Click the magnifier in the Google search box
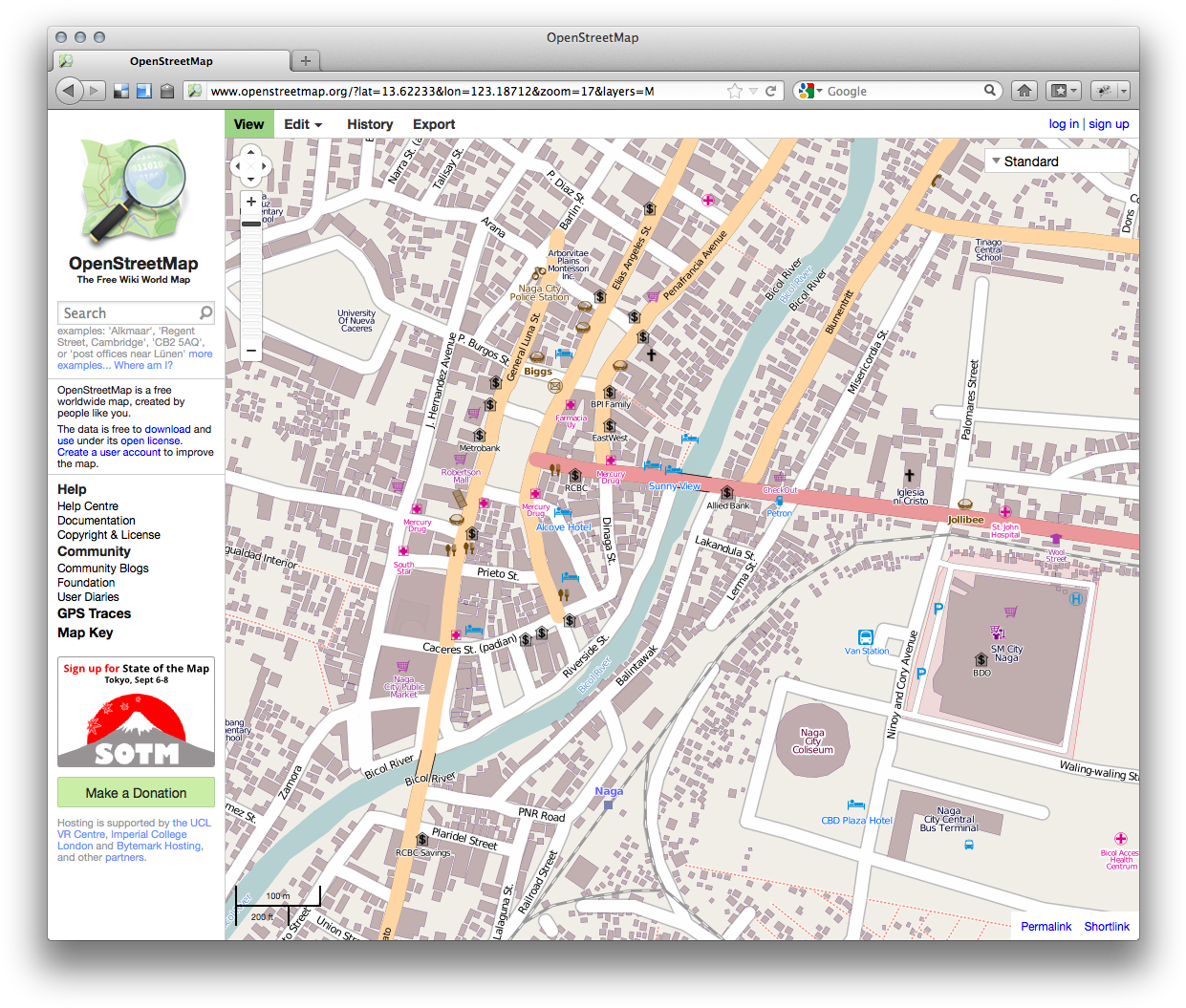The height and width of the screenshot is (1008, 1186). click(x=990, y=91)
